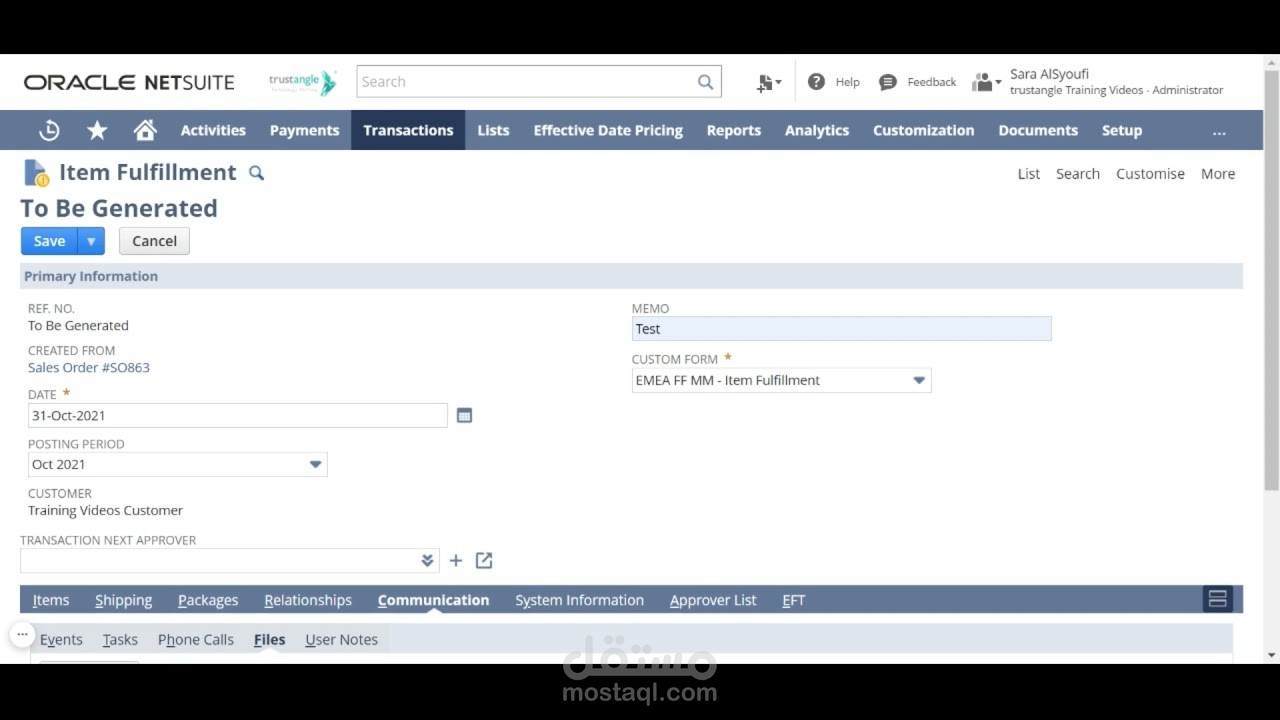Switch to the EFT subtab
This screenshot has height=720, width=1280.
point(793,600)
